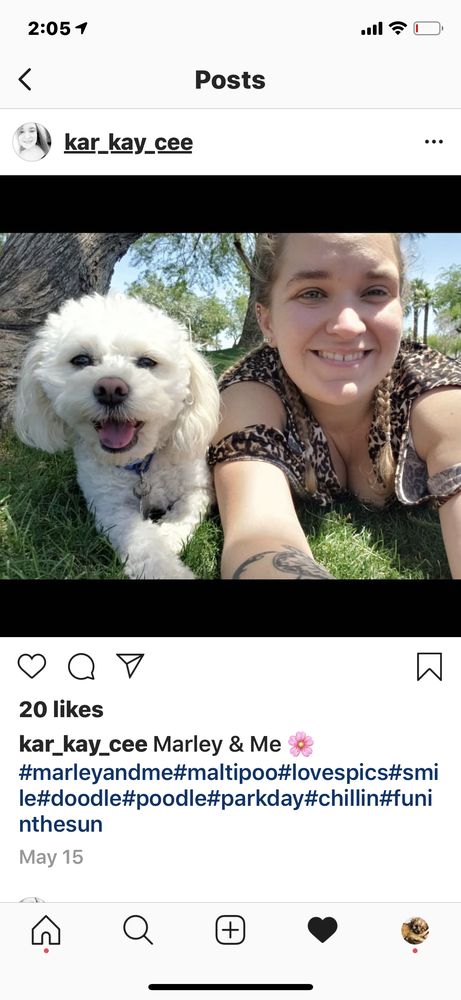Open the Search tab magnifier
Screen dimensions: 461x1000
(x=138, y=930)
